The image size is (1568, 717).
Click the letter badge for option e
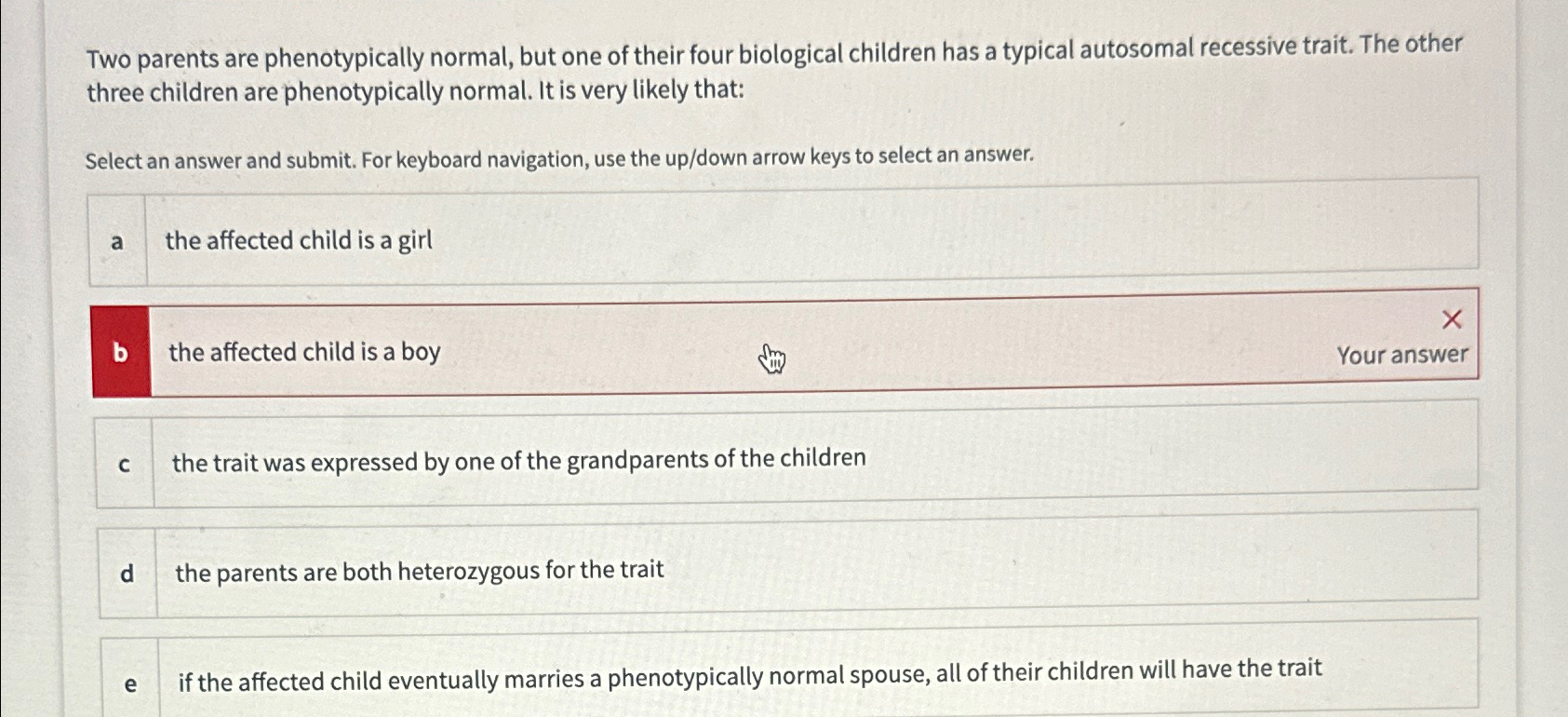130,683
